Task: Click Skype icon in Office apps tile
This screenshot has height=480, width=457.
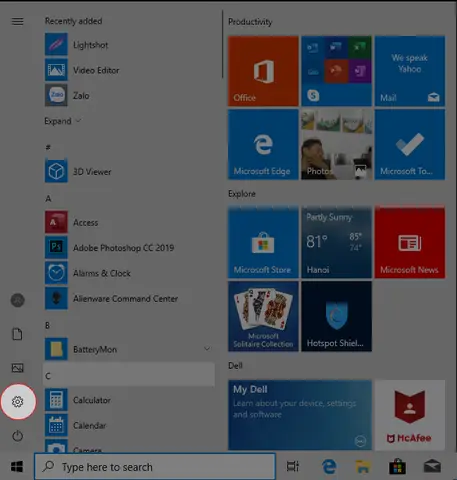Action: [313, 96]
